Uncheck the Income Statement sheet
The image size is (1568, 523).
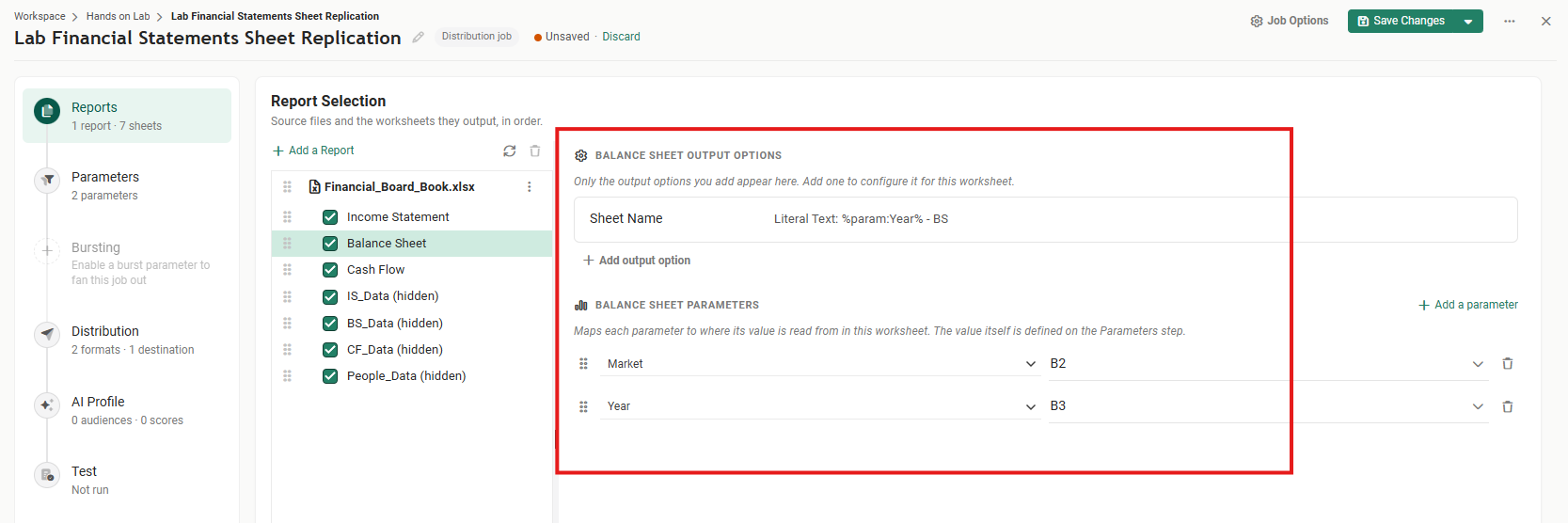(x=330, y=217)
